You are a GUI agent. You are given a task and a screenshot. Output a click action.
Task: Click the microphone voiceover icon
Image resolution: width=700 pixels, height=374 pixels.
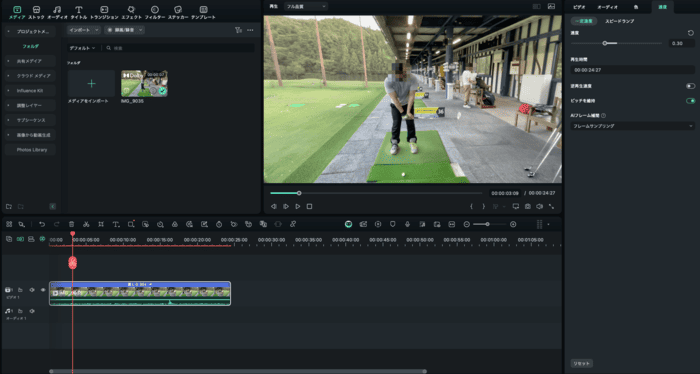(407, 224)
